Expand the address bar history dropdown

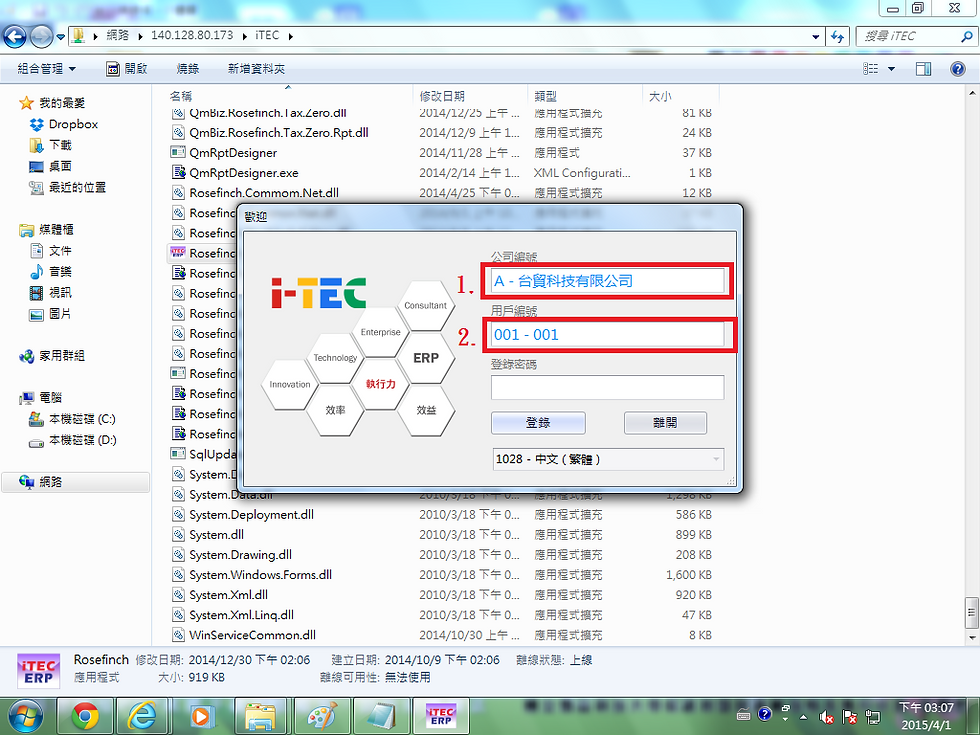(816, 37)
